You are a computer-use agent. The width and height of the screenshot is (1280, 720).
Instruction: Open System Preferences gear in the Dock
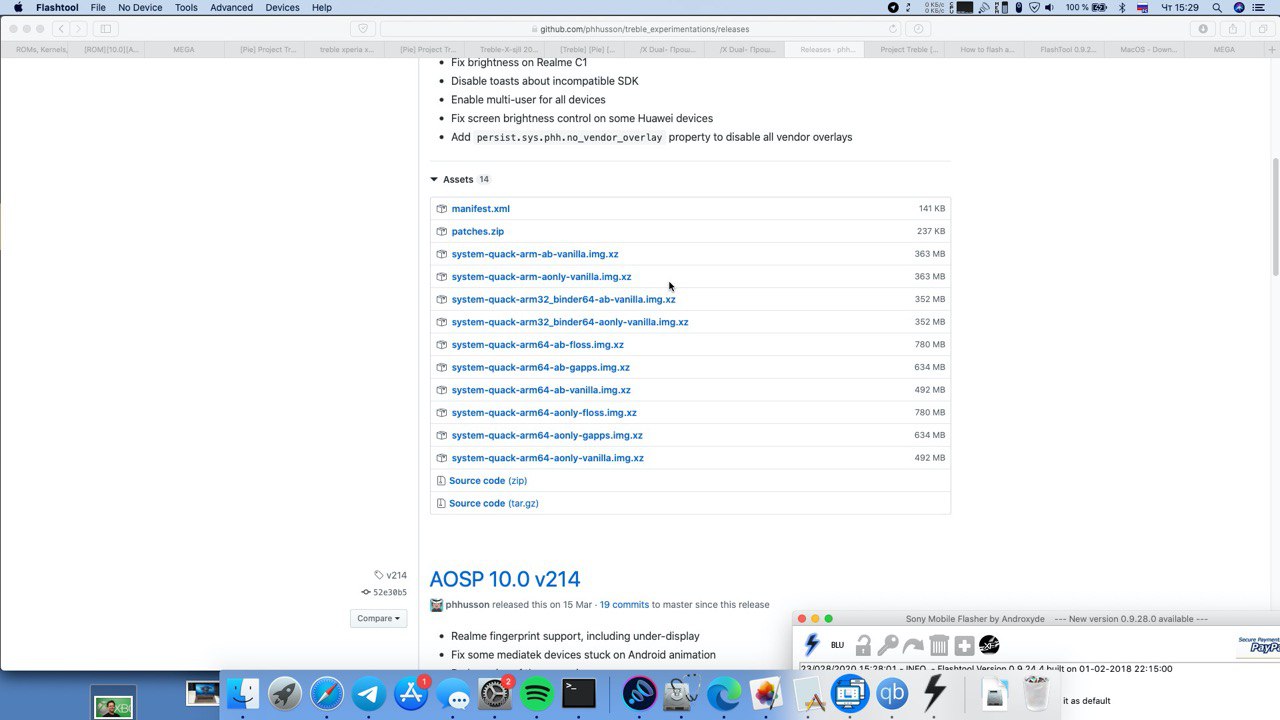(x=495, y=693)
